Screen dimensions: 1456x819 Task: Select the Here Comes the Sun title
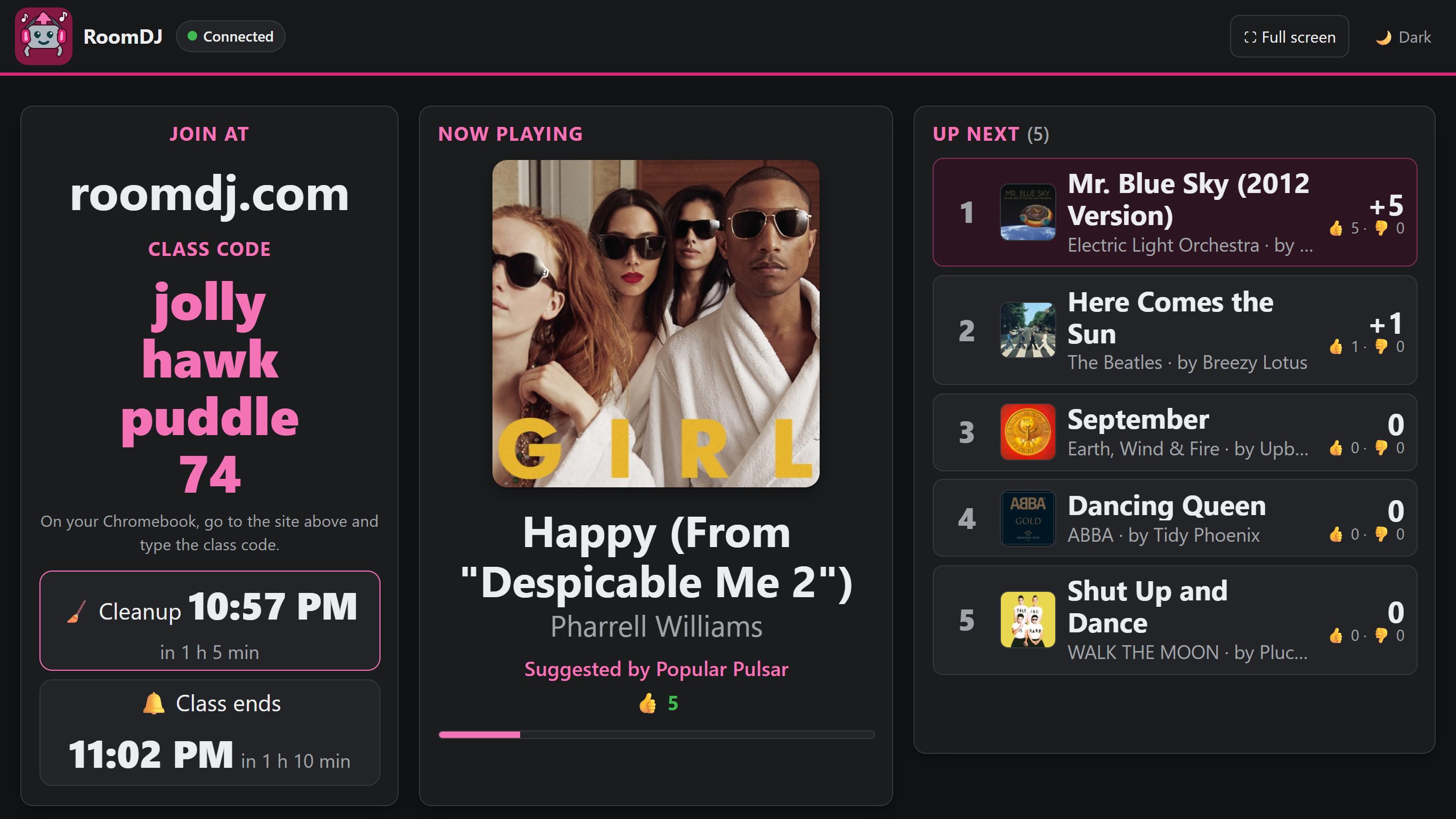(x=1170, y=318)
